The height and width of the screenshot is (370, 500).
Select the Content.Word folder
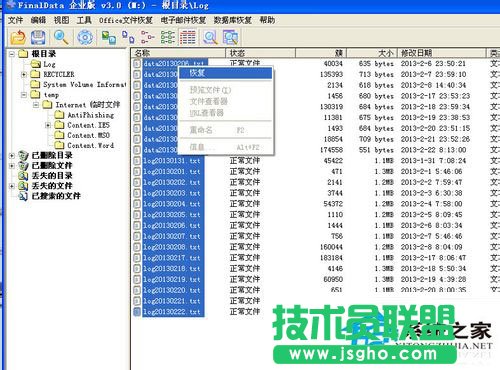(x=90, y=146)
